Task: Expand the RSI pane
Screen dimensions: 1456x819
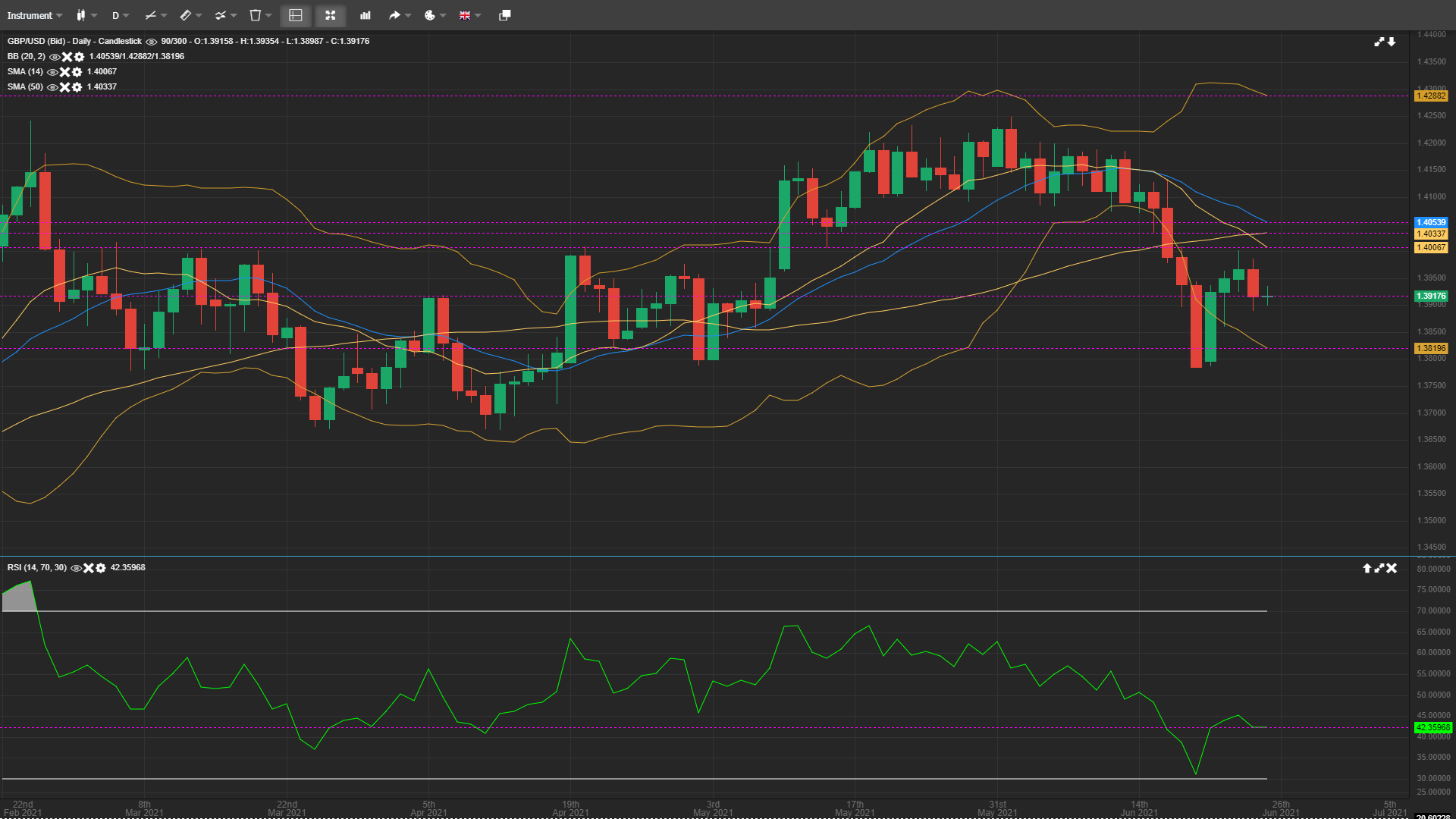Action: pyautogui.click(x=1379, y=568)
